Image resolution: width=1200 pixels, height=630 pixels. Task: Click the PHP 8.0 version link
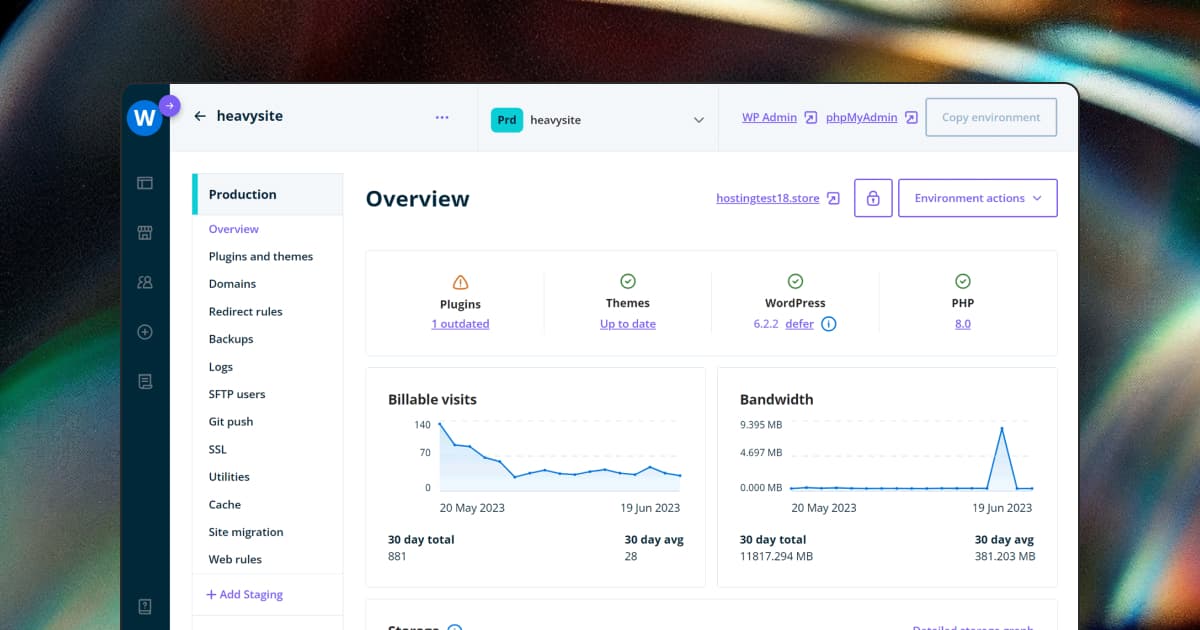pos(963,324)
